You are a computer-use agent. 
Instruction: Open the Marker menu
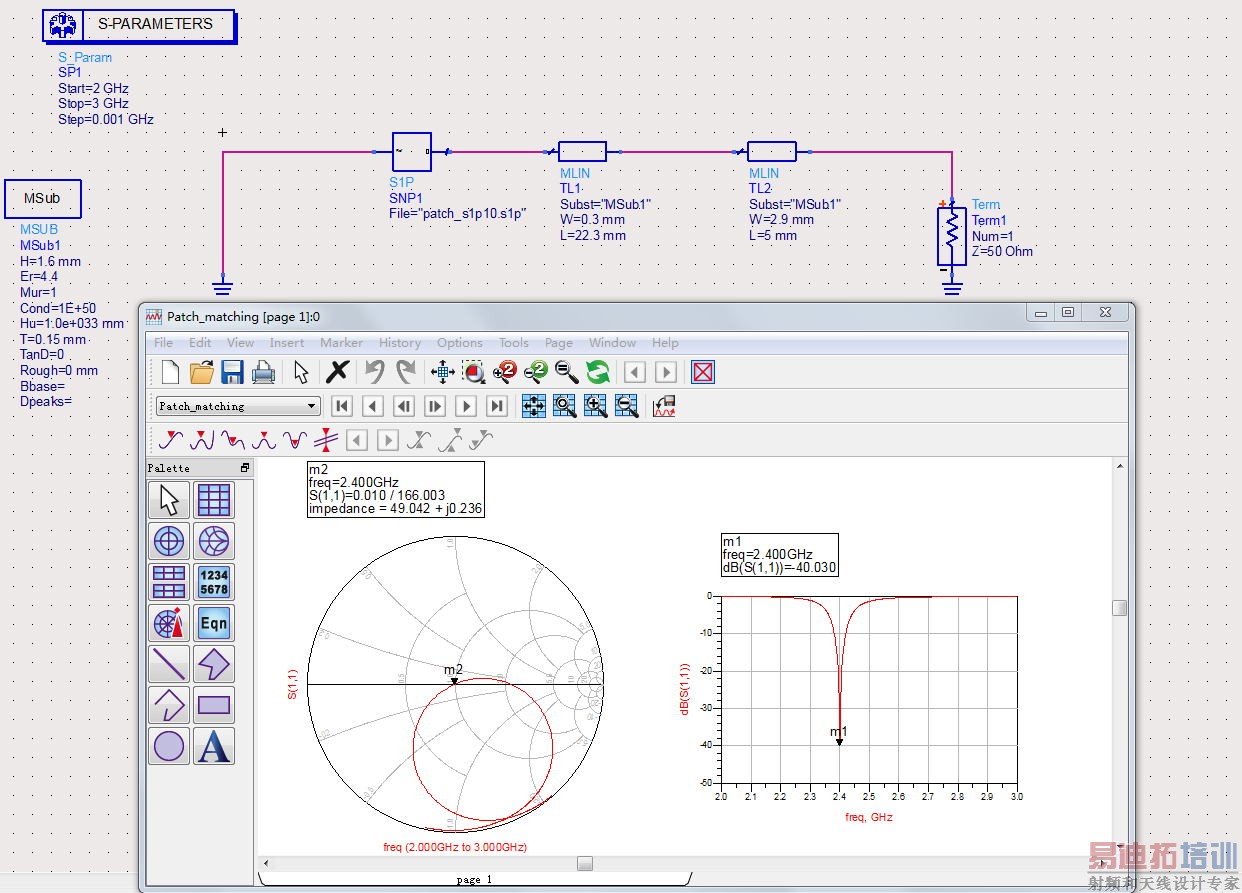tap(341, 342)
